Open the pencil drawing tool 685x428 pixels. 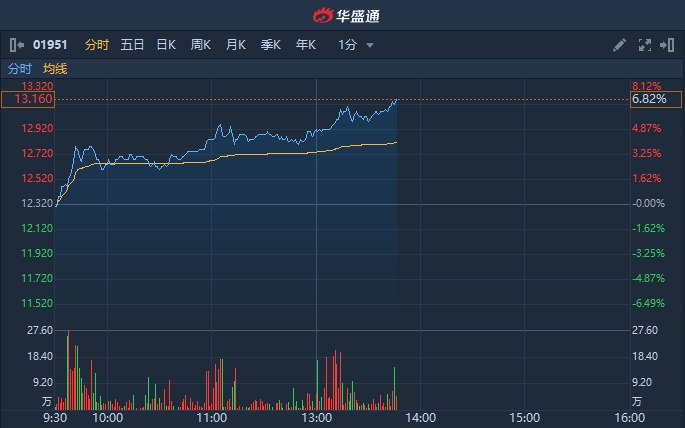pos(619,45)
